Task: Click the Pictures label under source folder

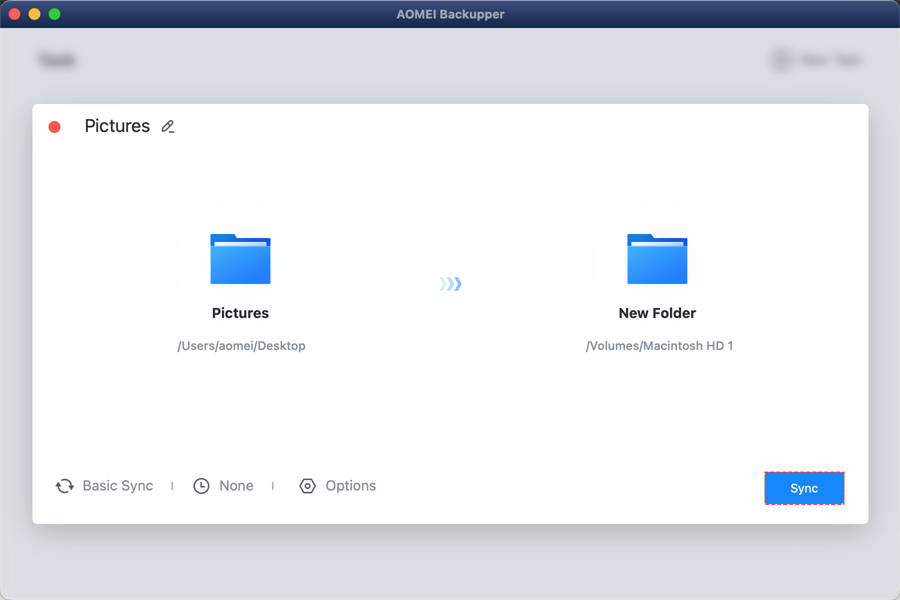Action: 240,313
